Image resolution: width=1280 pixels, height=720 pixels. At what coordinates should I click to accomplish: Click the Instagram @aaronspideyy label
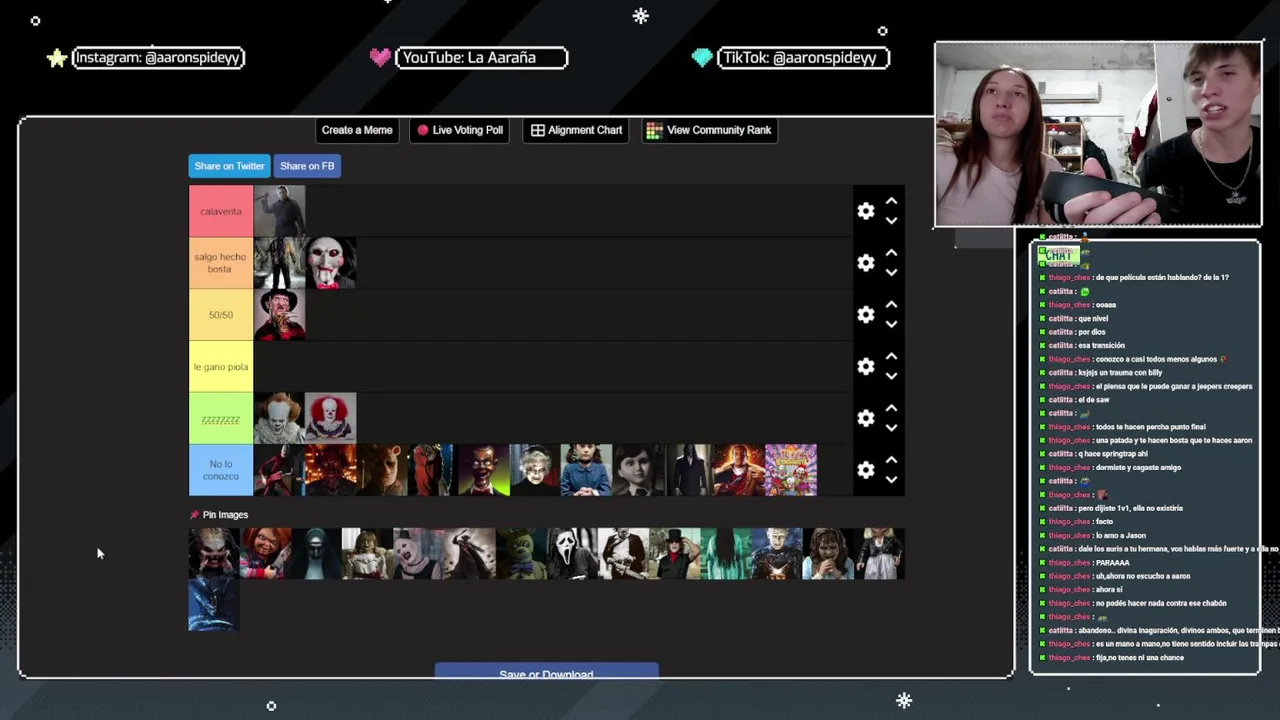[158, 58]
